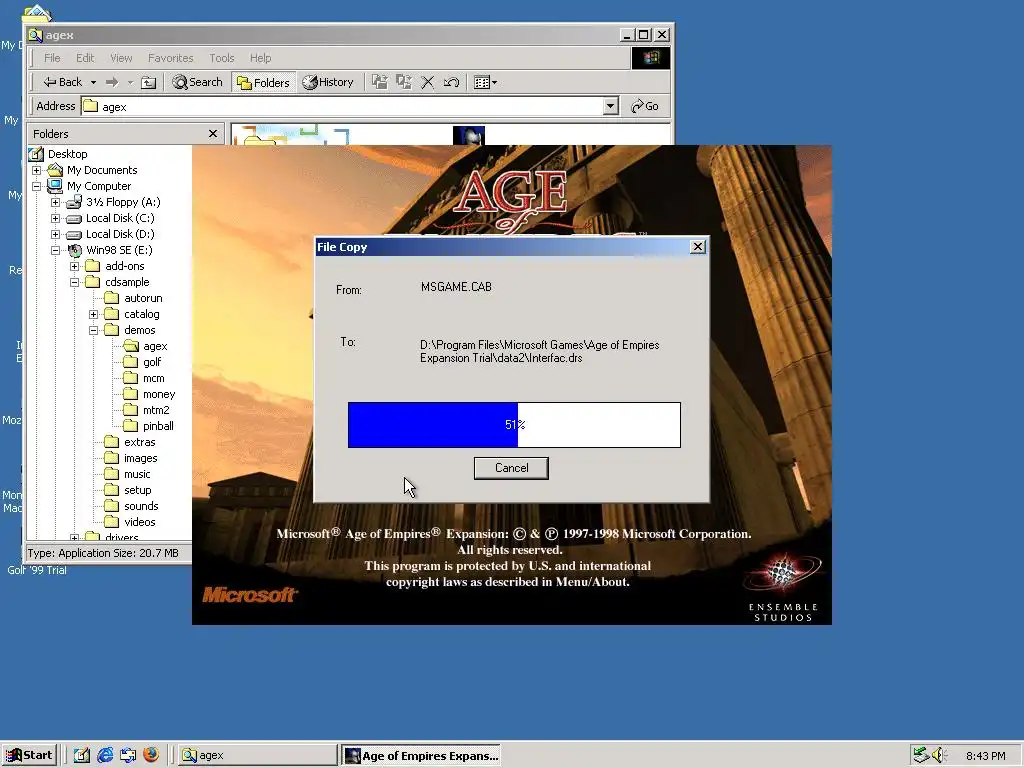Screen dimensions: 1024x768
Task: Switch to agex taskbar button
Action: tap(257, 755)
